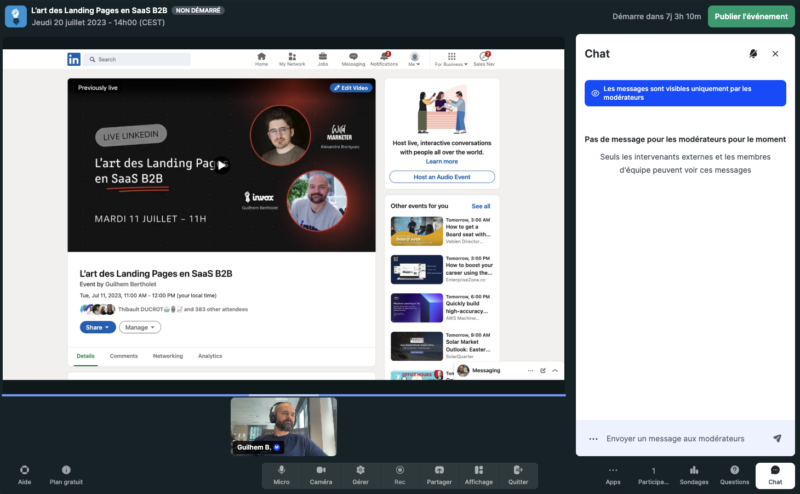Open LinkedIn Notifications
Screen dimensions: 800x494
tap(384, 59)
